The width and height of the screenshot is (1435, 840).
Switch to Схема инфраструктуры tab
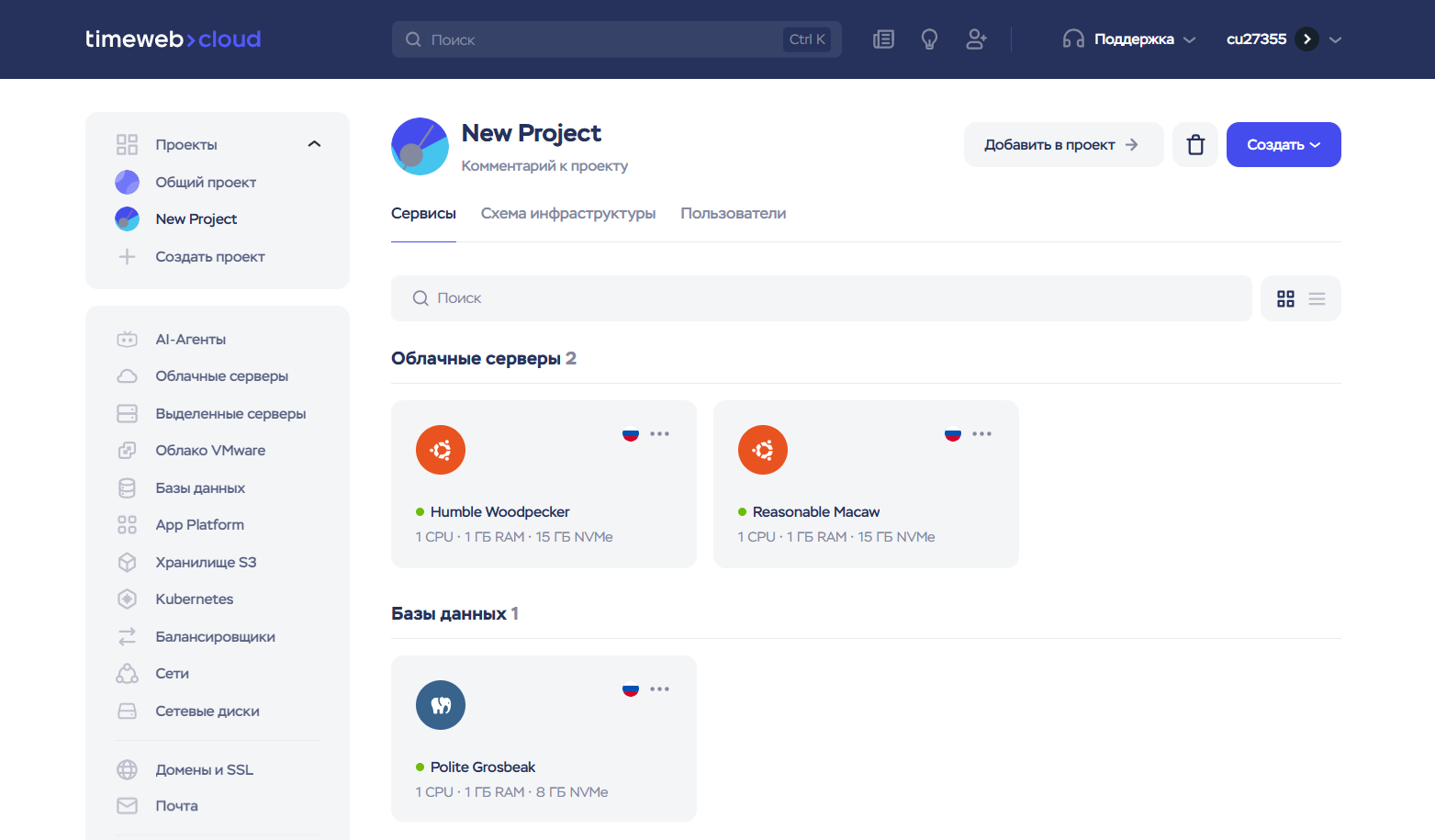[x=567, y=213]
